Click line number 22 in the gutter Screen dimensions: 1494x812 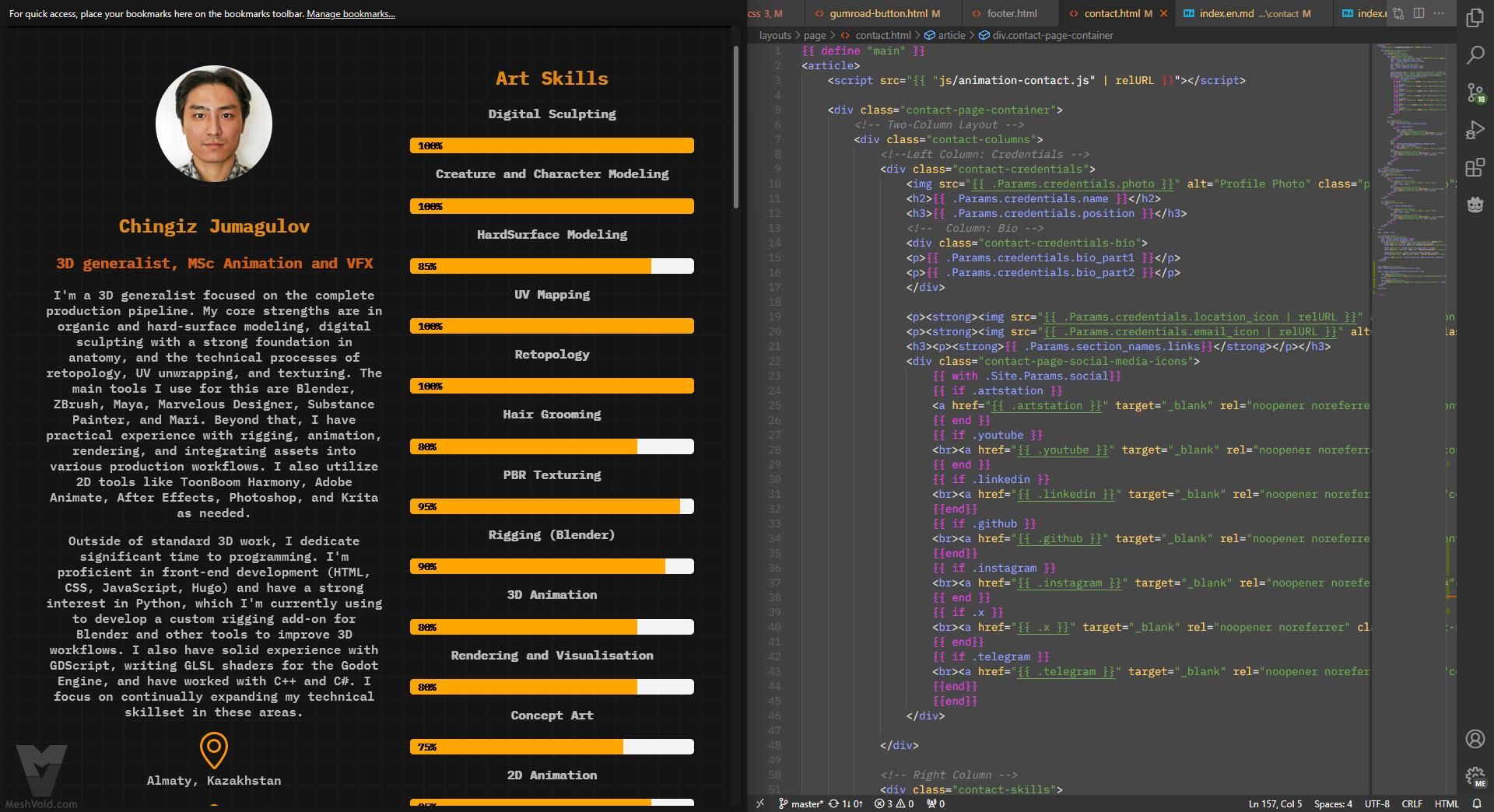point(774,361)
